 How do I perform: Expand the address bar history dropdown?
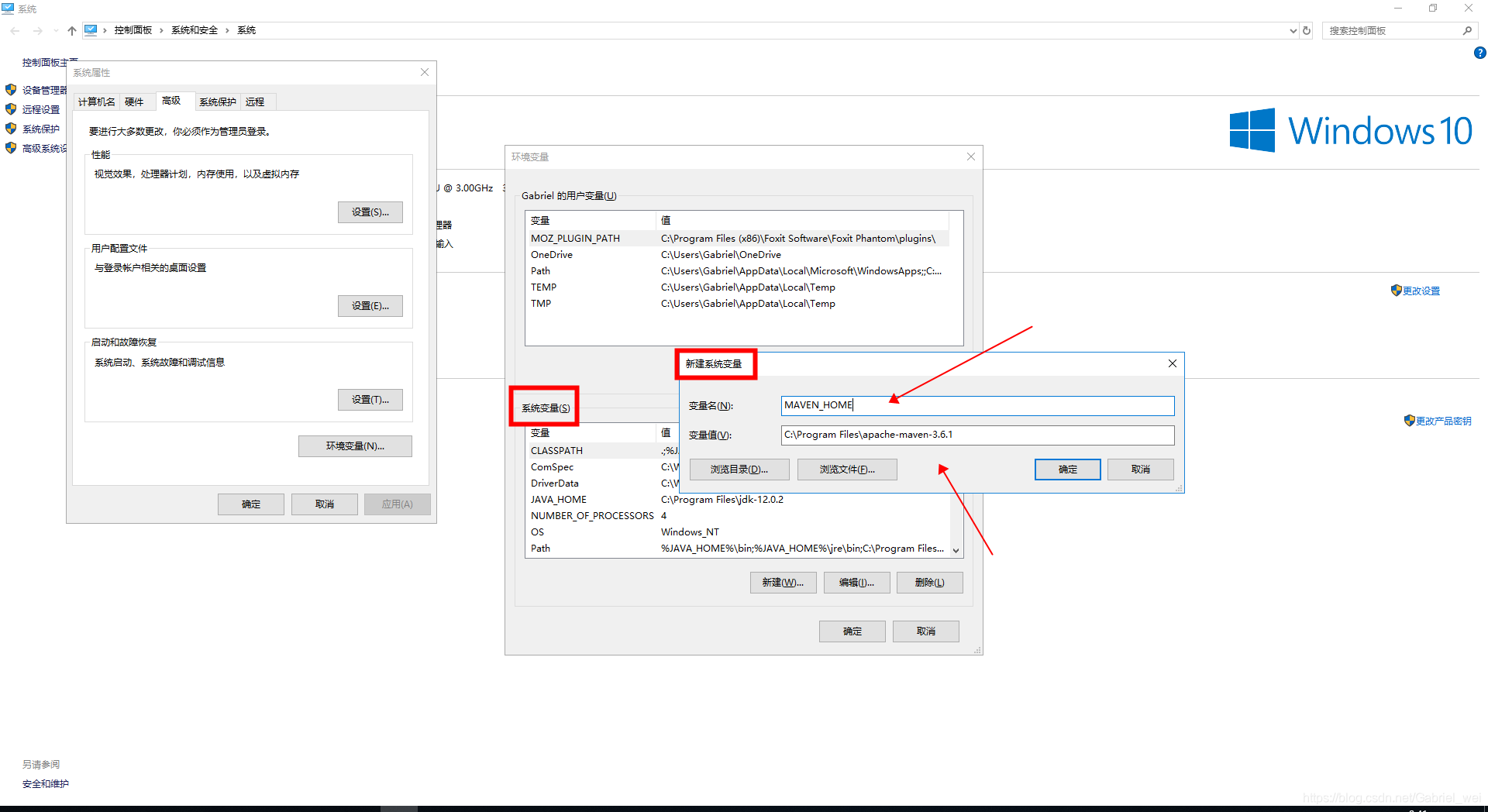pos(1293,31)
